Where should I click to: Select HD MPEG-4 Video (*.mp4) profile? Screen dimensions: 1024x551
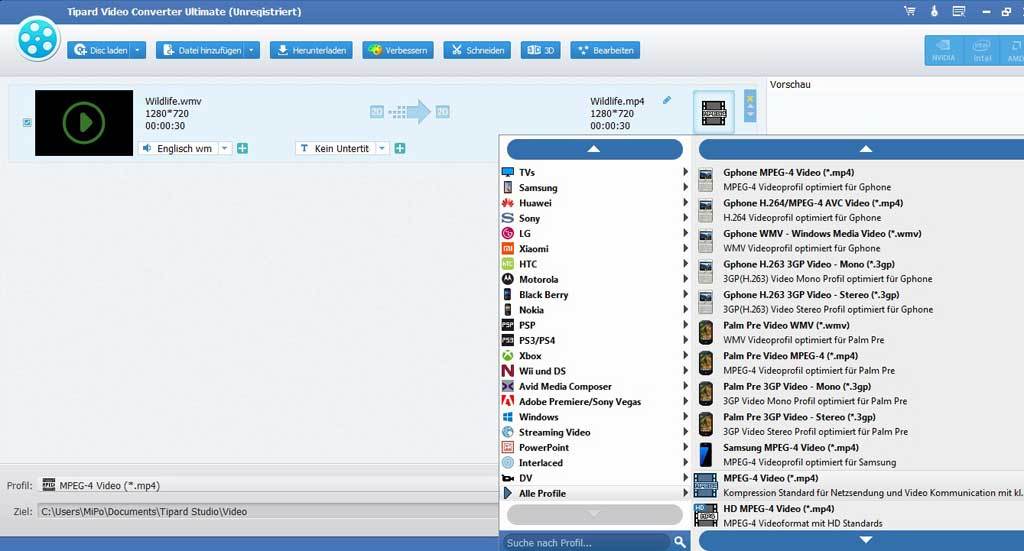858,516
